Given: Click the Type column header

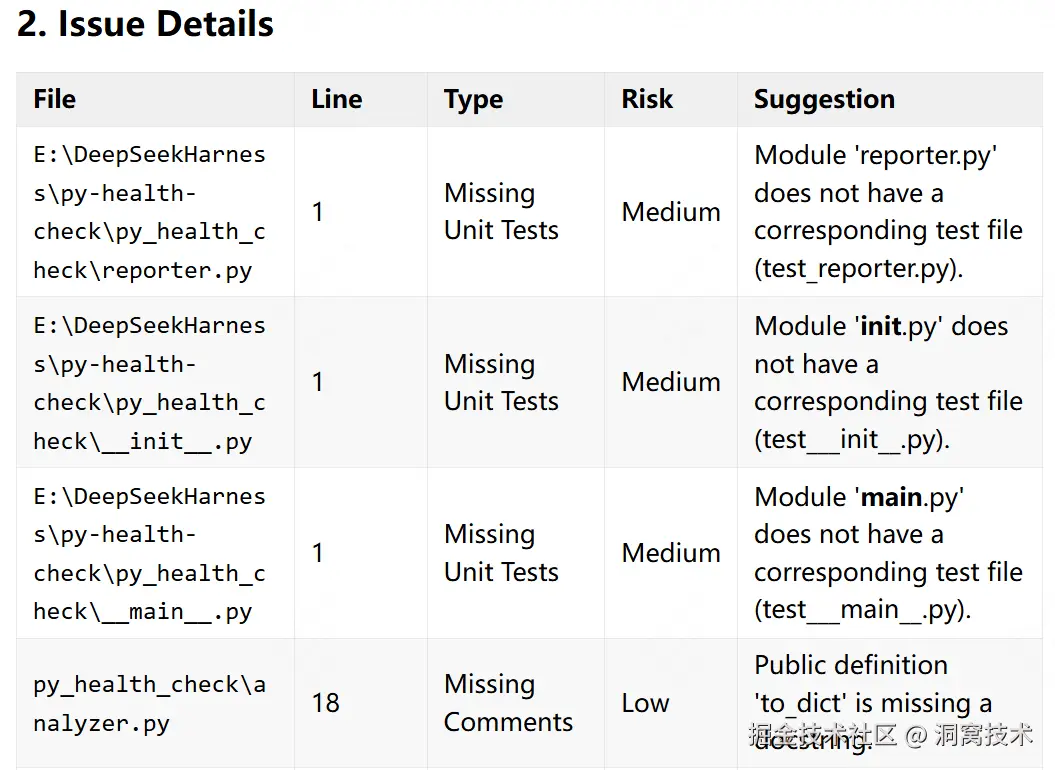Looking at the screenshot, I should point(473,100).
